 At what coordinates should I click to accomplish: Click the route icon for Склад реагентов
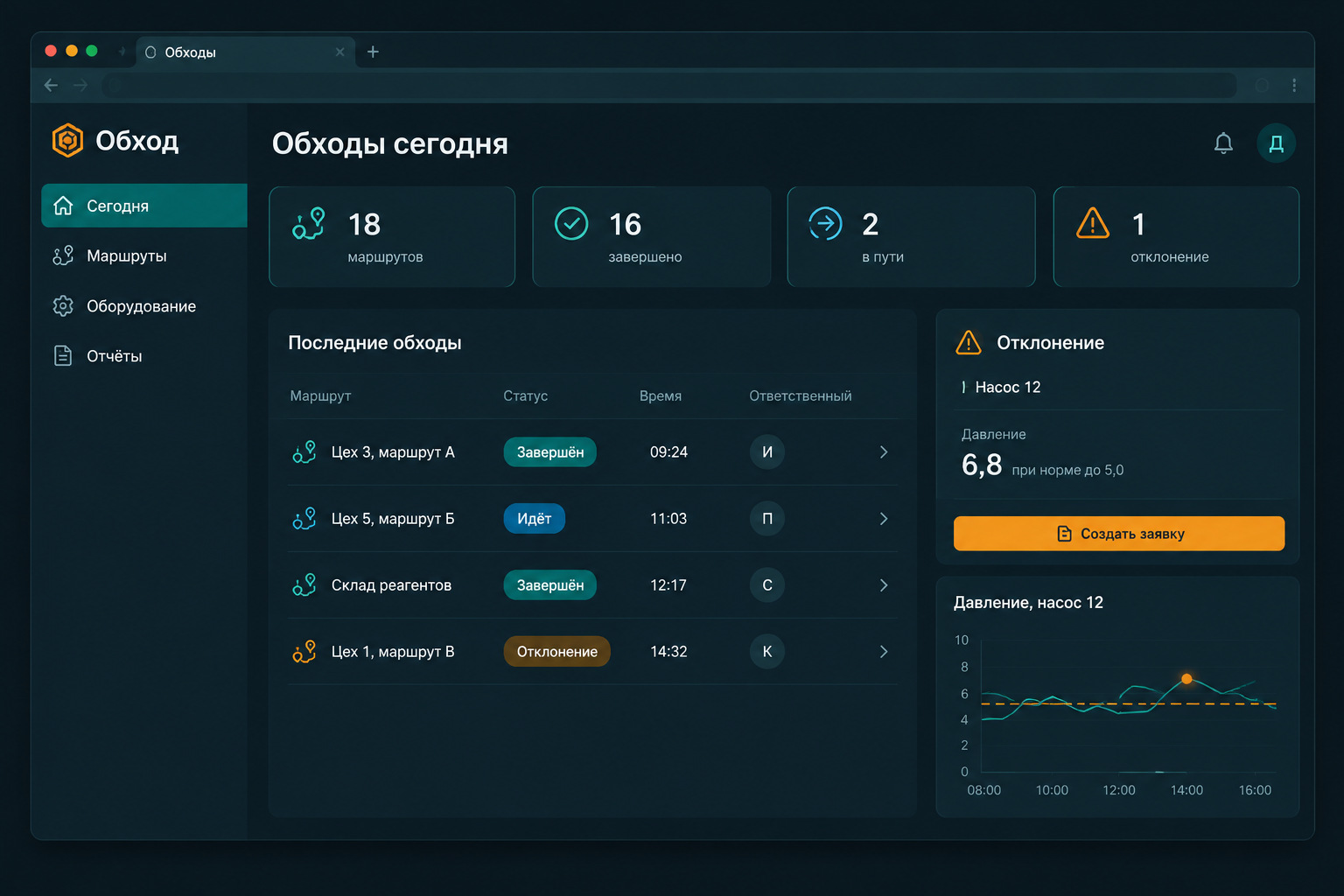(304, 585)
